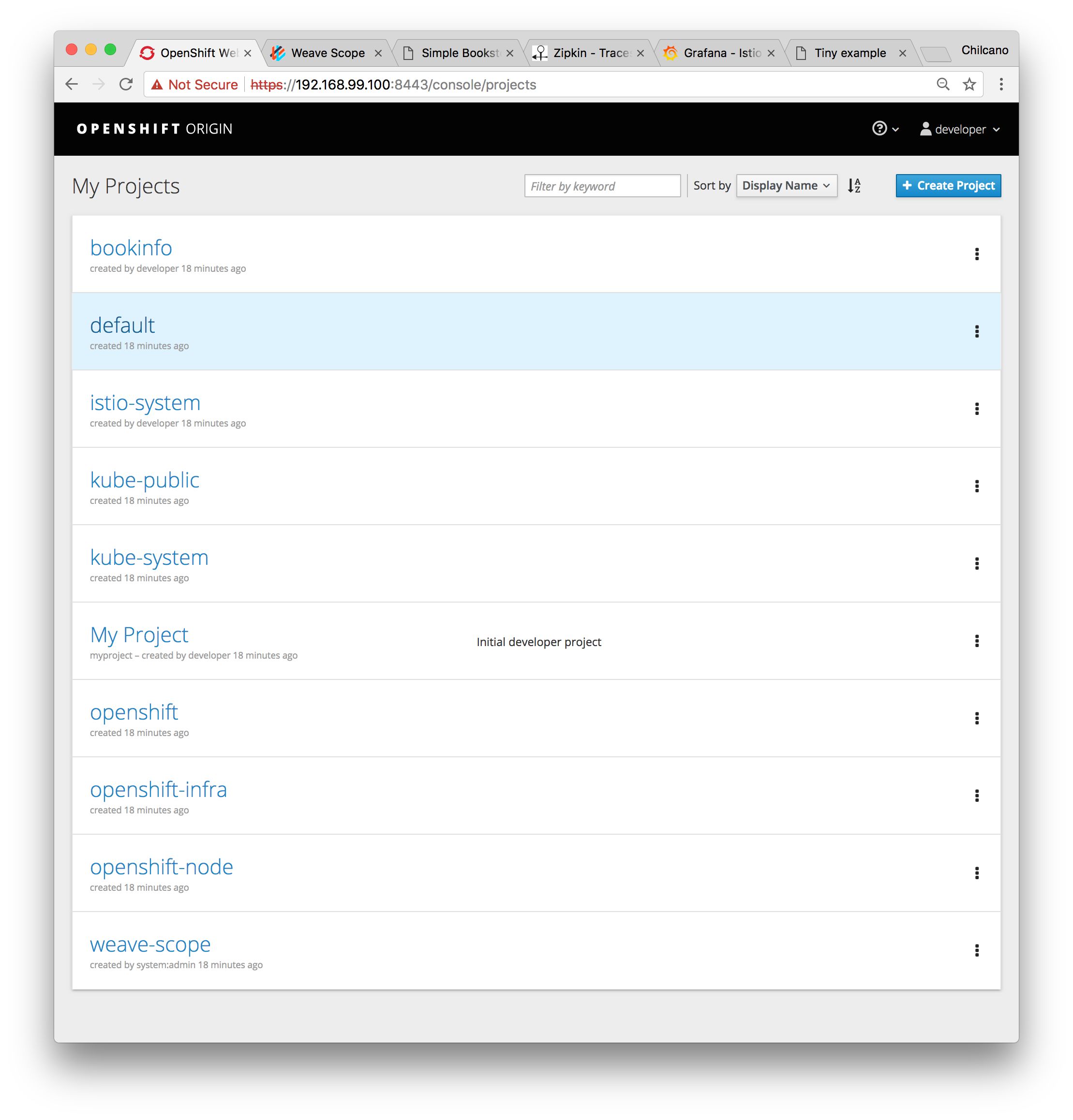This screenshot has width=1073, height=1120.
Task: Open kebab menu for My Project
Action: click(976, 641)
